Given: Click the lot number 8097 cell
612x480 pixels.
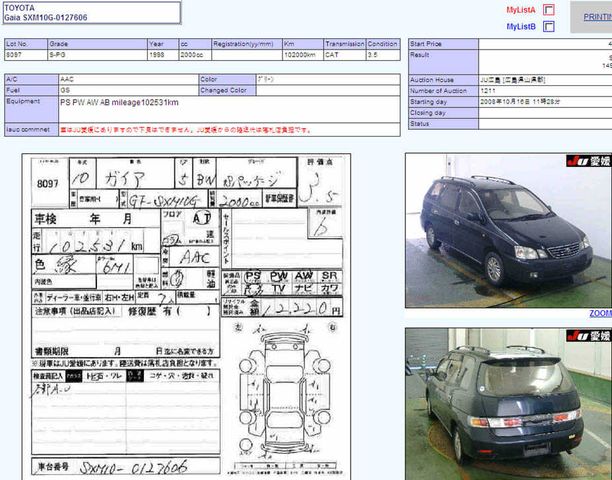Looking at the screenshot, I should (26, 55).
